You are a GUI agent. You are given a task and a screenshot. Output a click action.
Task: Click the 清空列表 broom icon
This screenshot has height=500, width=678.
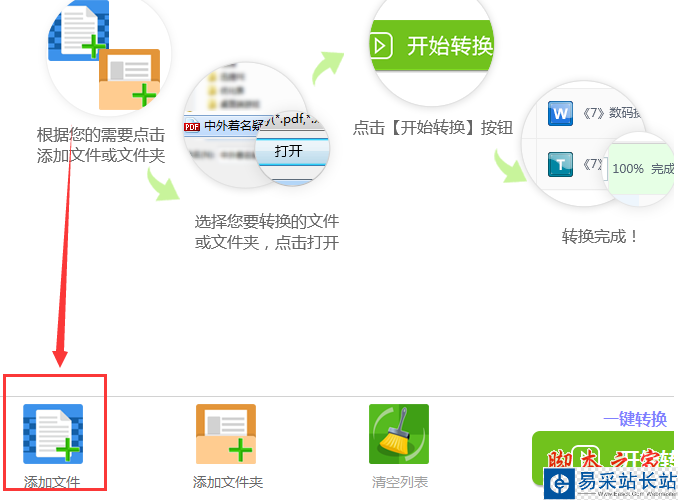pyautogui.click(x=399, y=434)
